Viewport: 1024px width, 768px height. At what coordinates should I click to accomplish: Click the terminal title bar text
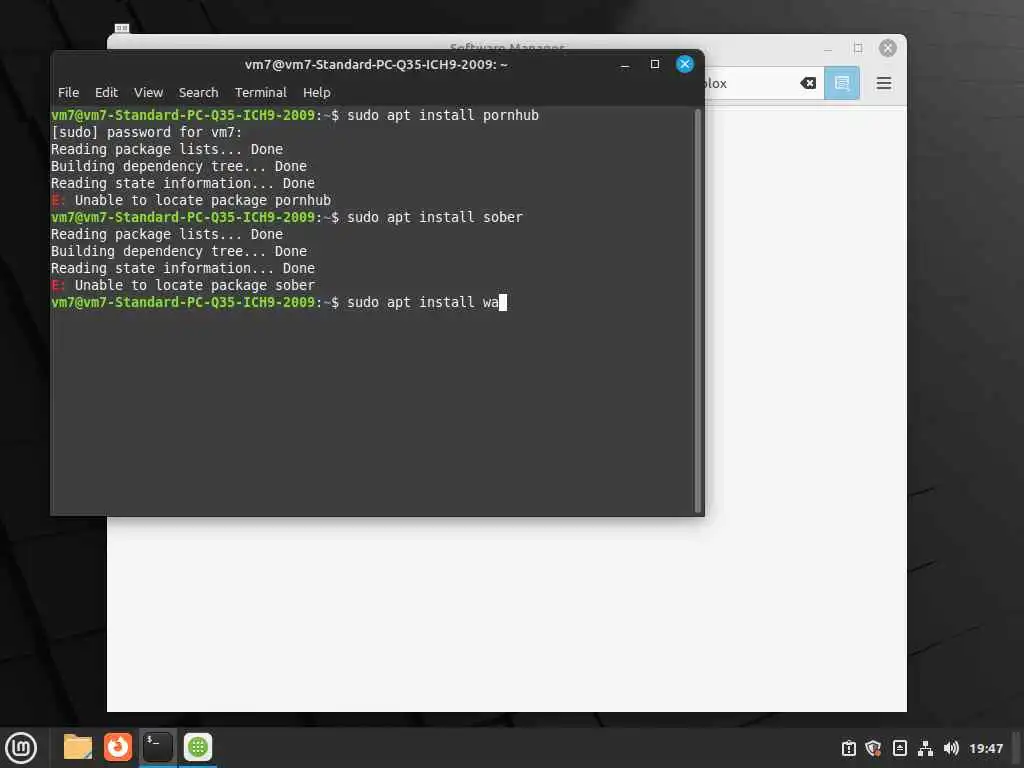tap(376, 65)
